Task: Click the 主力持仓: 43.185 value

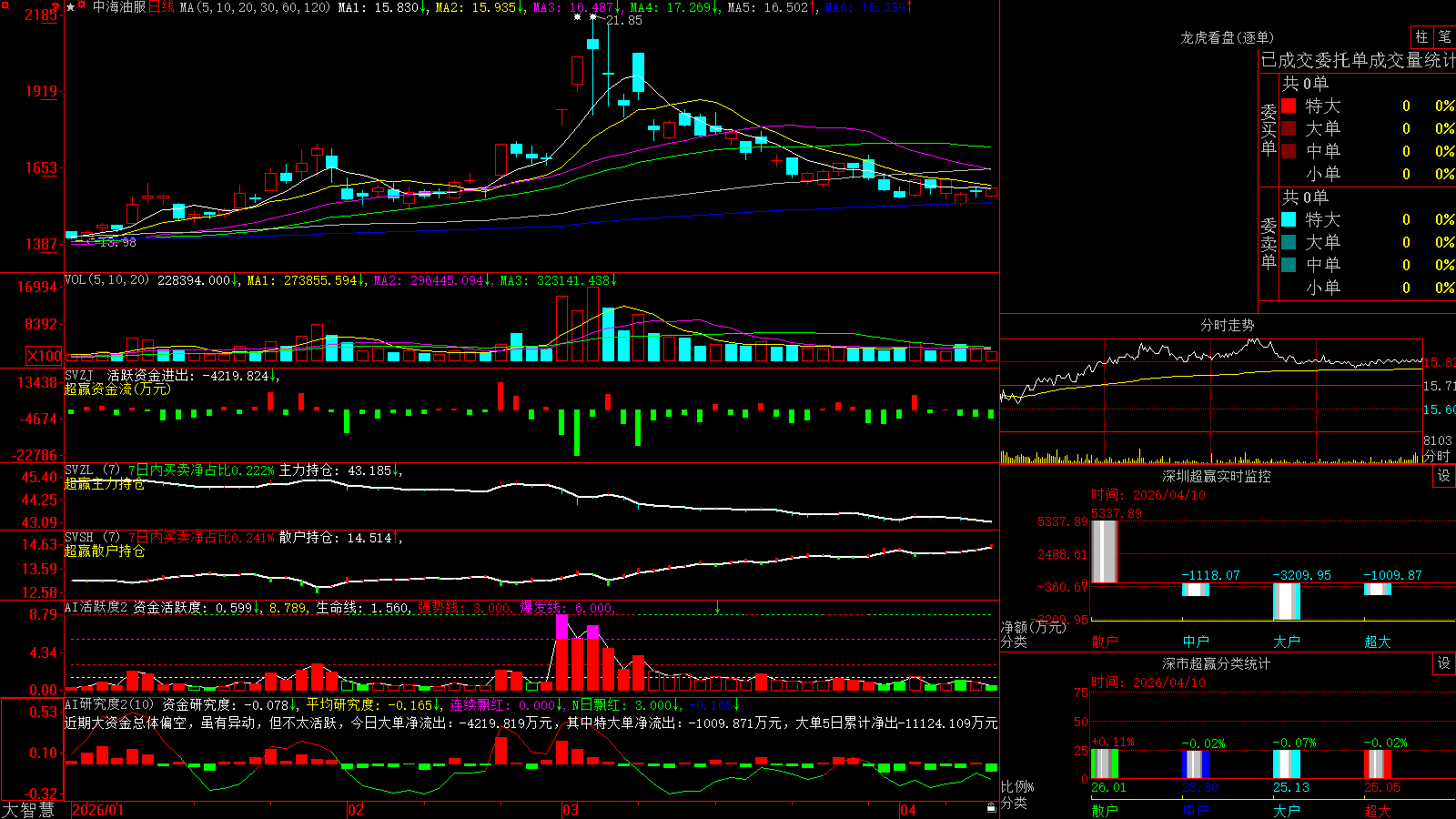Action: coord(336,470)
